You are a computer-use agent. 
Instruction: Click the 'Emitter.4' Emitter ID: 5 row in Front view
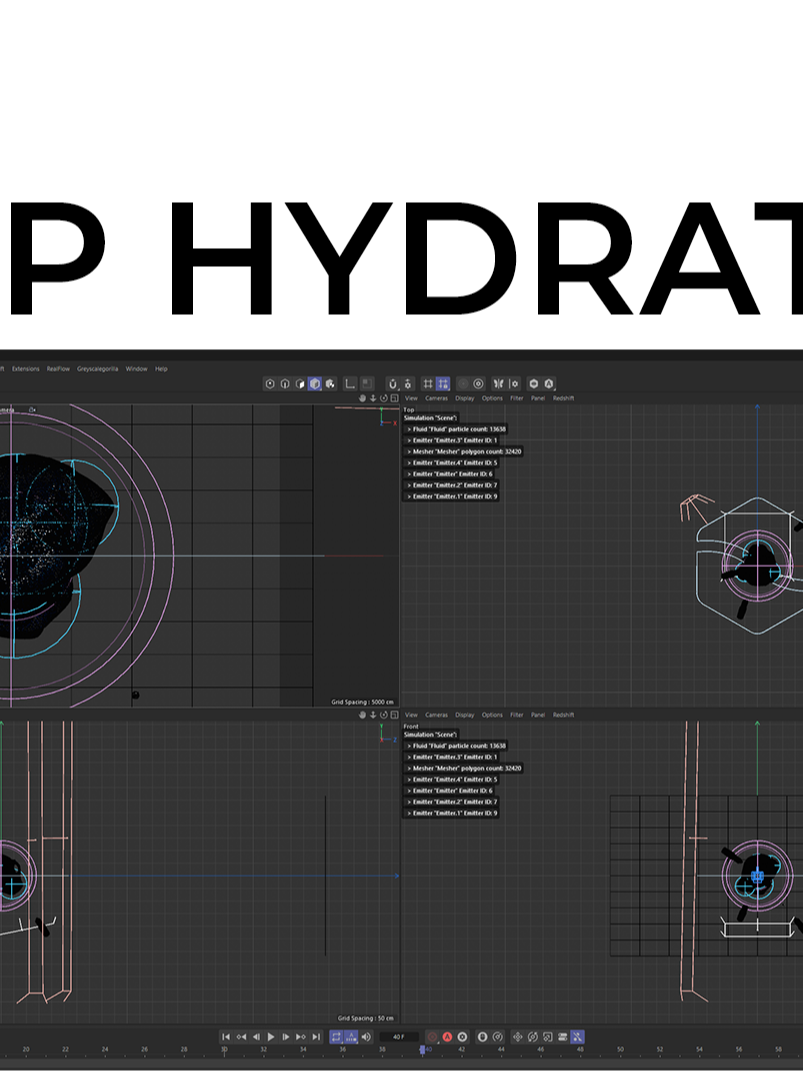pos(452,779)
